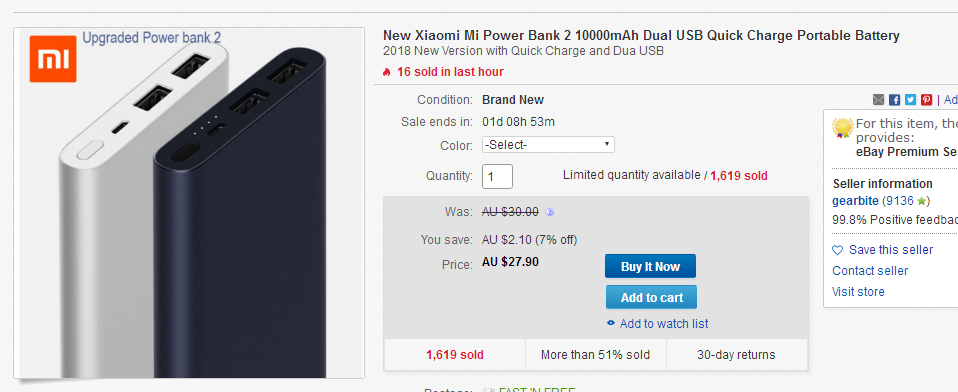Click the help icon next to Was price

click(x=549, y=212)
